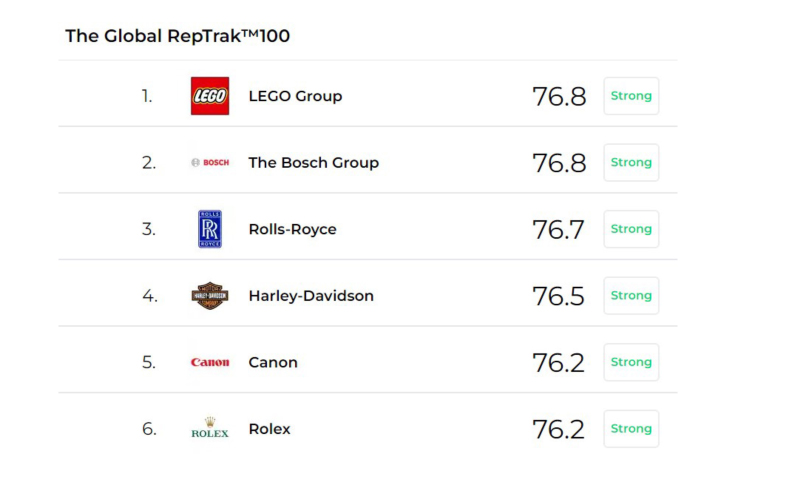Open the Harley-Davidson listing name

point(311,296)
